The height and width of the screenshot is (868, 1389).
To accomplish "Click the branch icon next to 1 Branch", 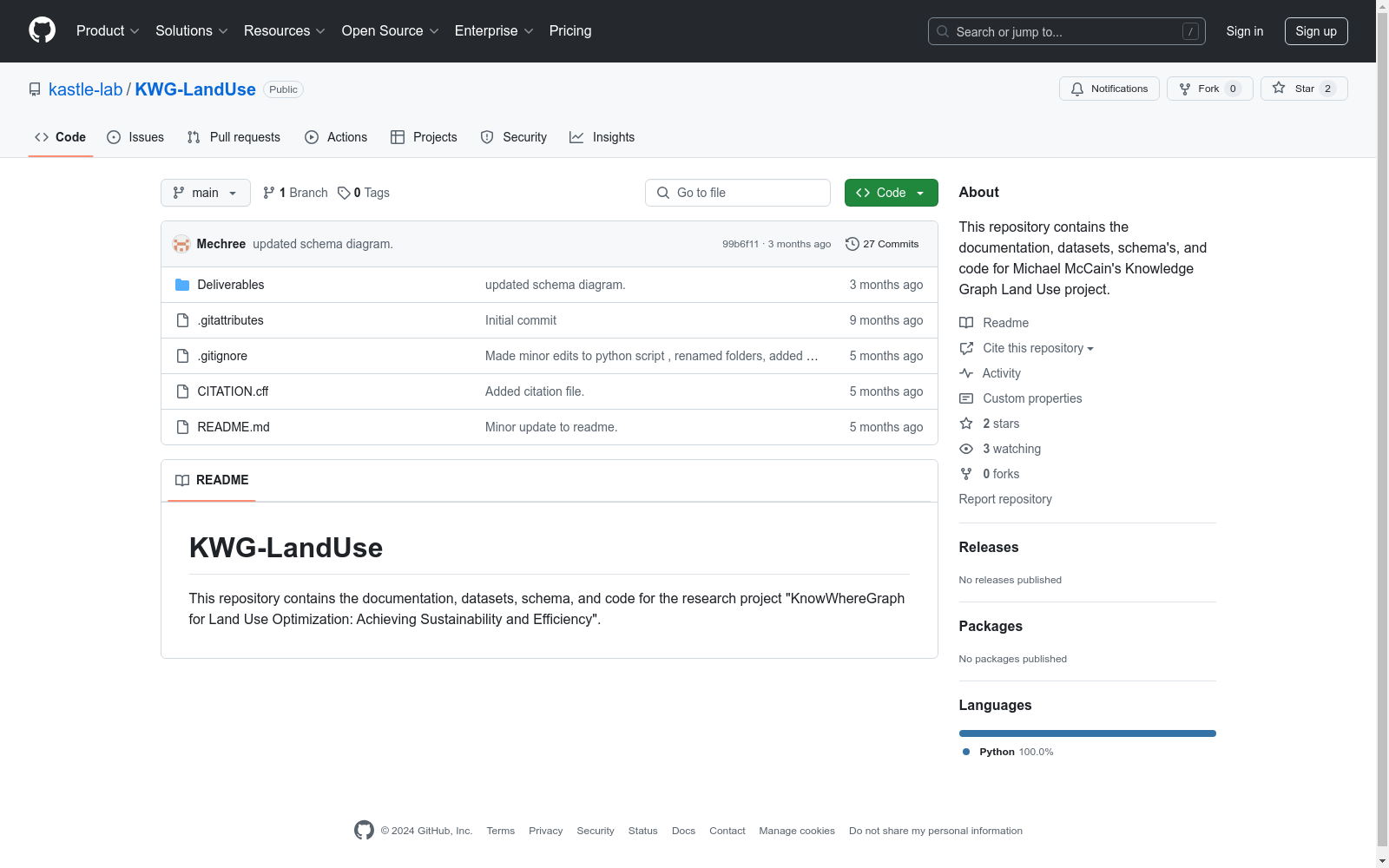I will (269, 193).
